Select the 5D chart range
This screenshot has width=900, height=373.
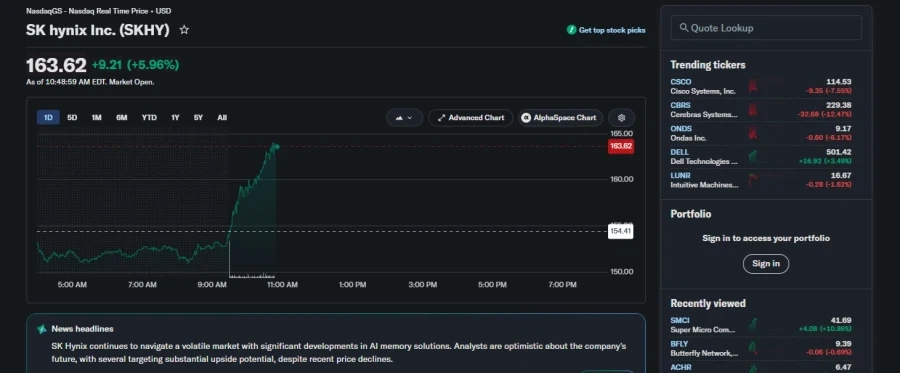[x=72, y=118]
